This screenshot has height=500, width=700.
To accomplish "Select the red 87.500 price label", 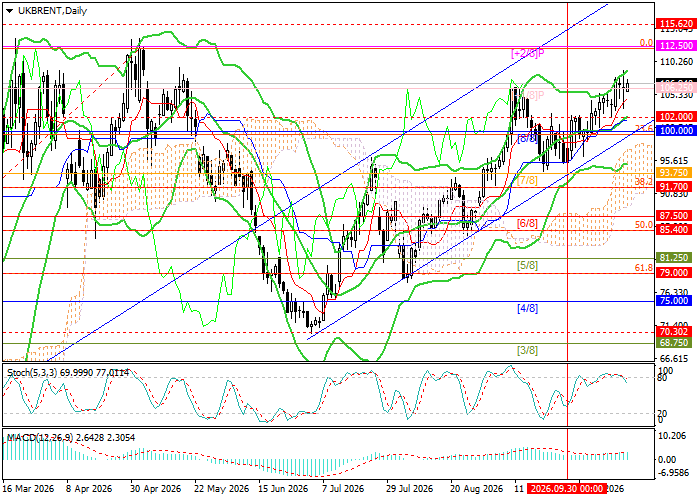I will click(676, 215).
